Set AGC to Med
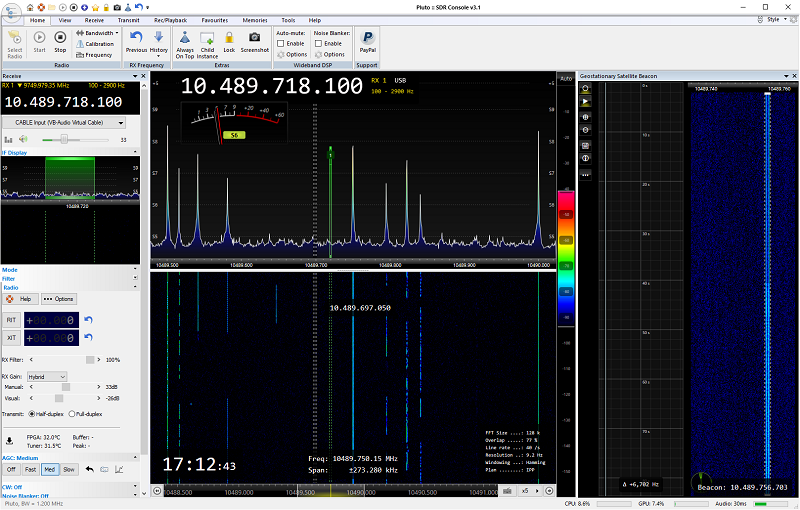 click(49, 469)
